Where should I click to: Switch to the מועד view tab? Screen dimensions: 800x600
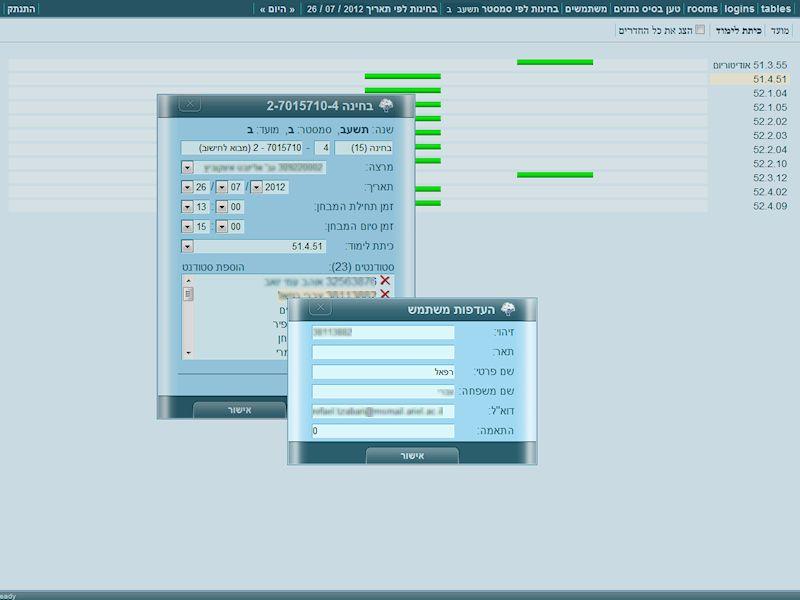pos(780,31)
